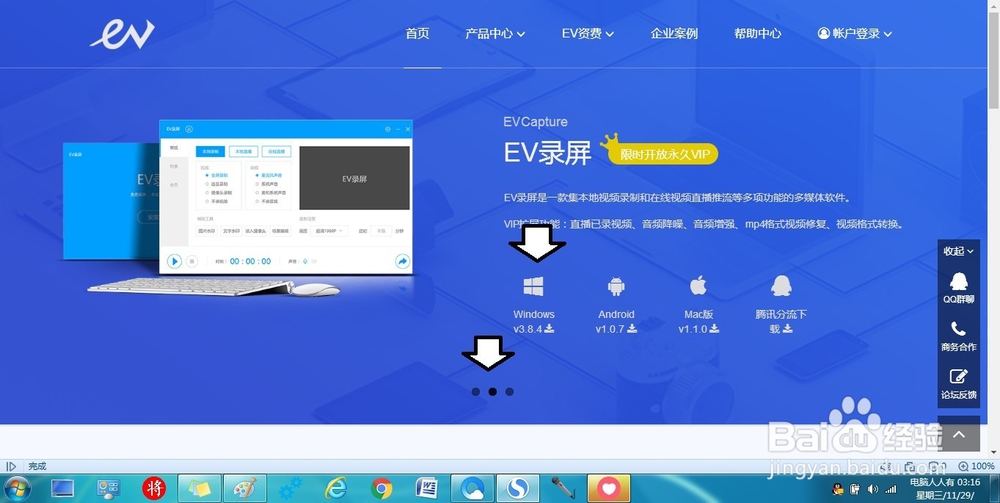Open the control panel icon on taskbar

108,489
